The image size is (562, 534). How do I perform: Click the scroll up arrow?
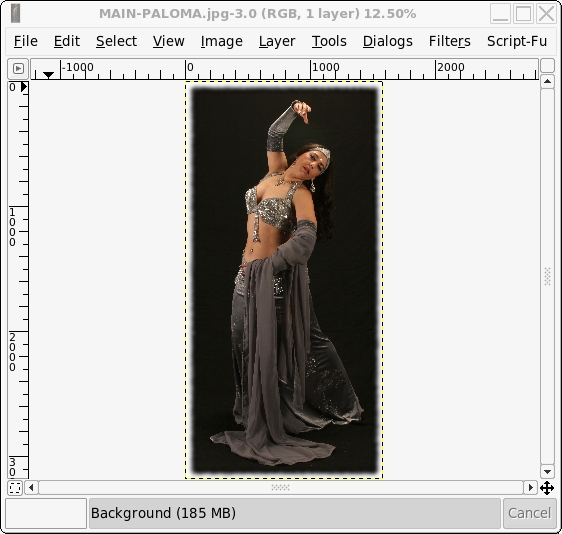click(x=547, y=82)
